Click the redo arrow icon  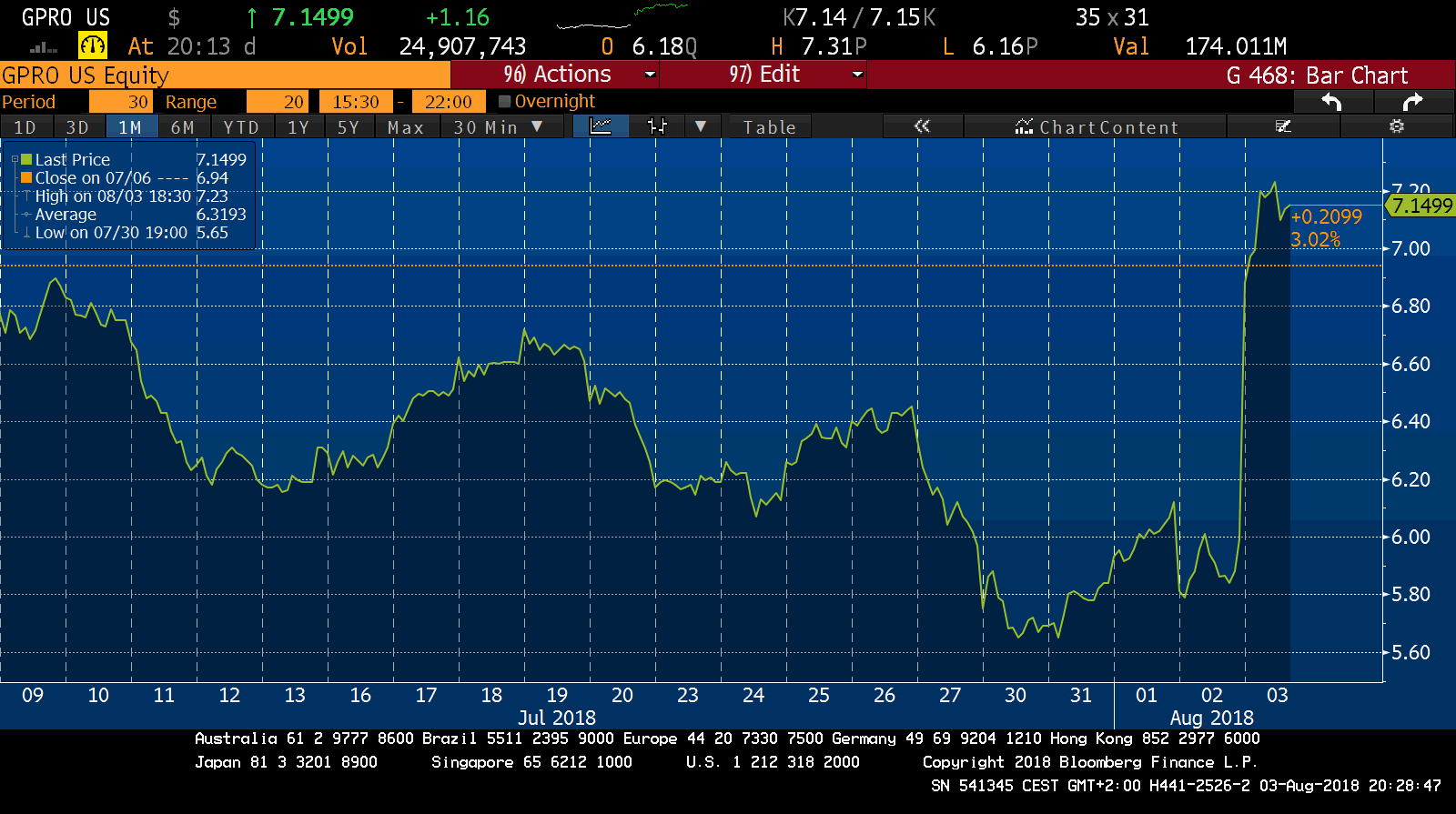[1412, 102]
